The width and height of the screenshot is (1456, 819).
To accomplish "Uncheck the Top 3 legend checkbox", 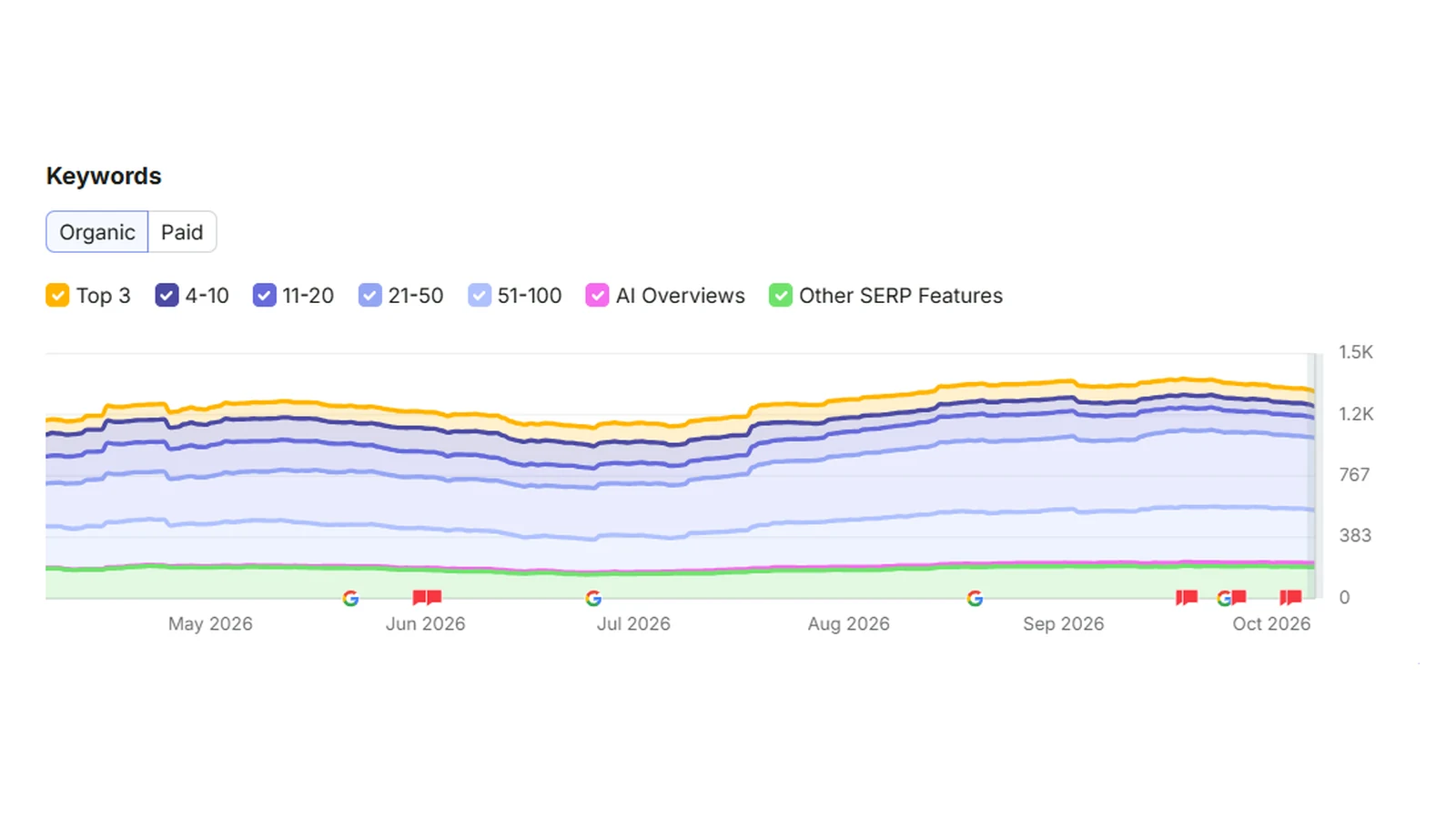I will pyautogui.click(x=57, y=296).
